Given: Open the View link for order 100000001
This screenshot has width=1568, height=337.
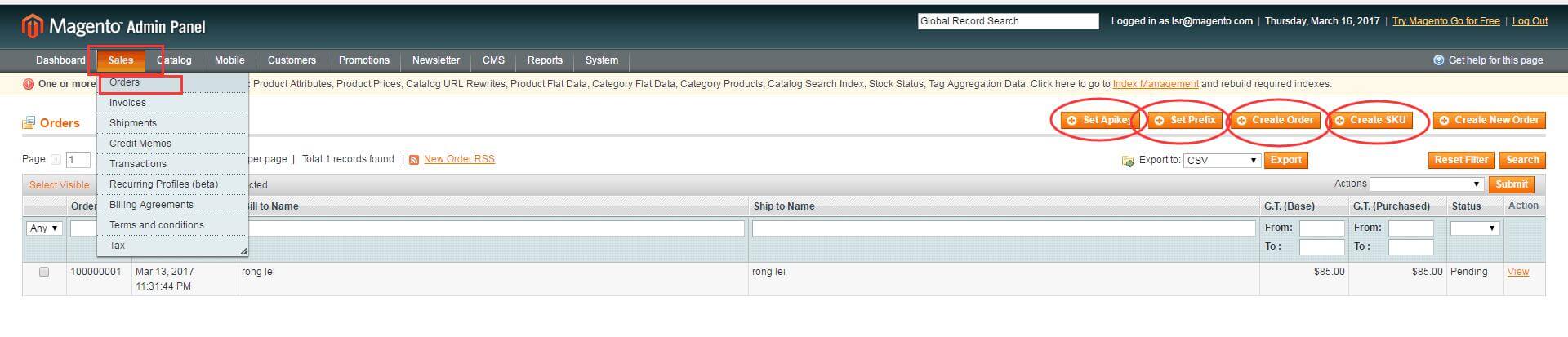Looking at the screenshot, I should [x=1517, y=272].
